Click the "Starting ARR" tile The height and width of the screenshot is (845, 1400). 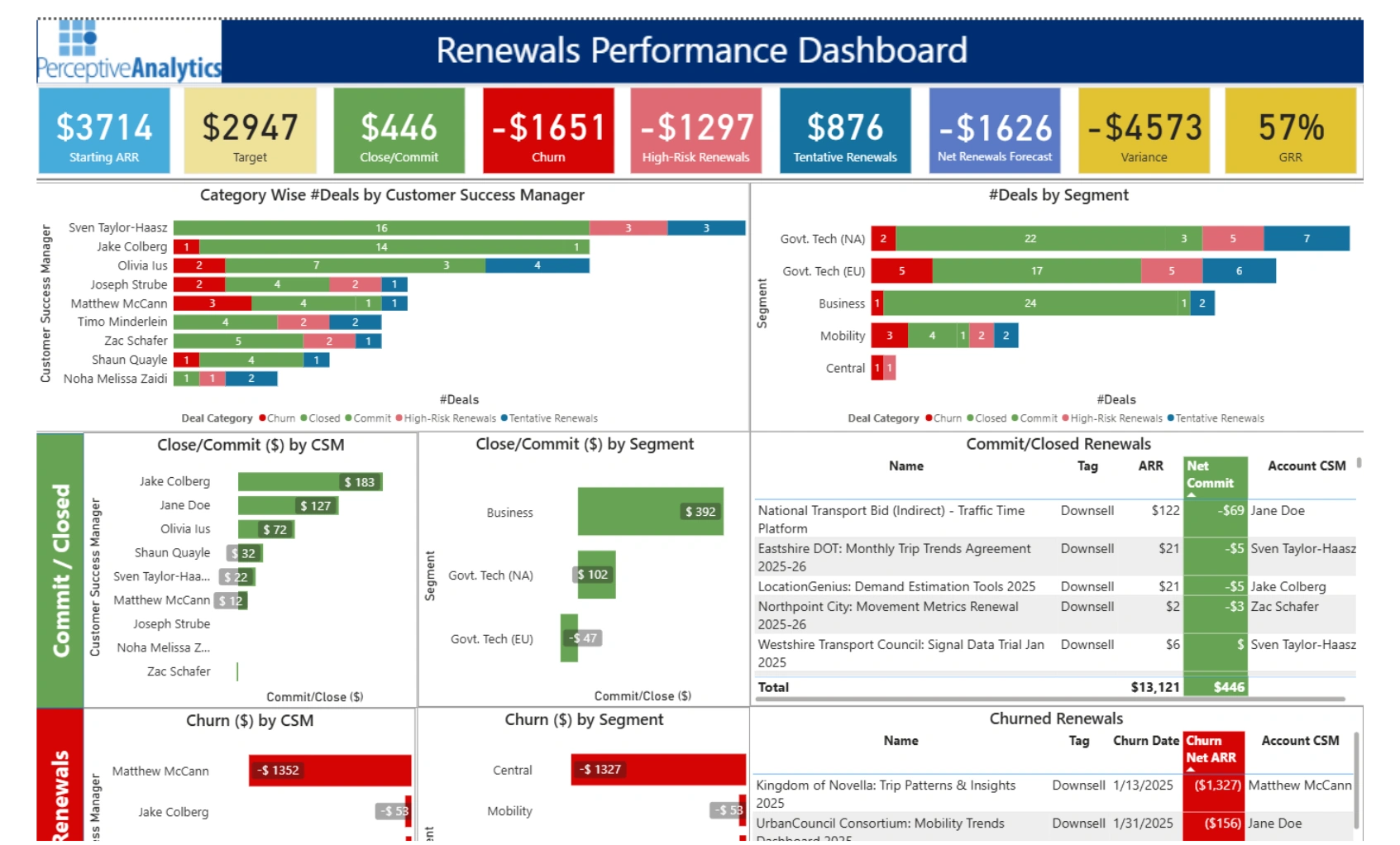tap(103, 131)
